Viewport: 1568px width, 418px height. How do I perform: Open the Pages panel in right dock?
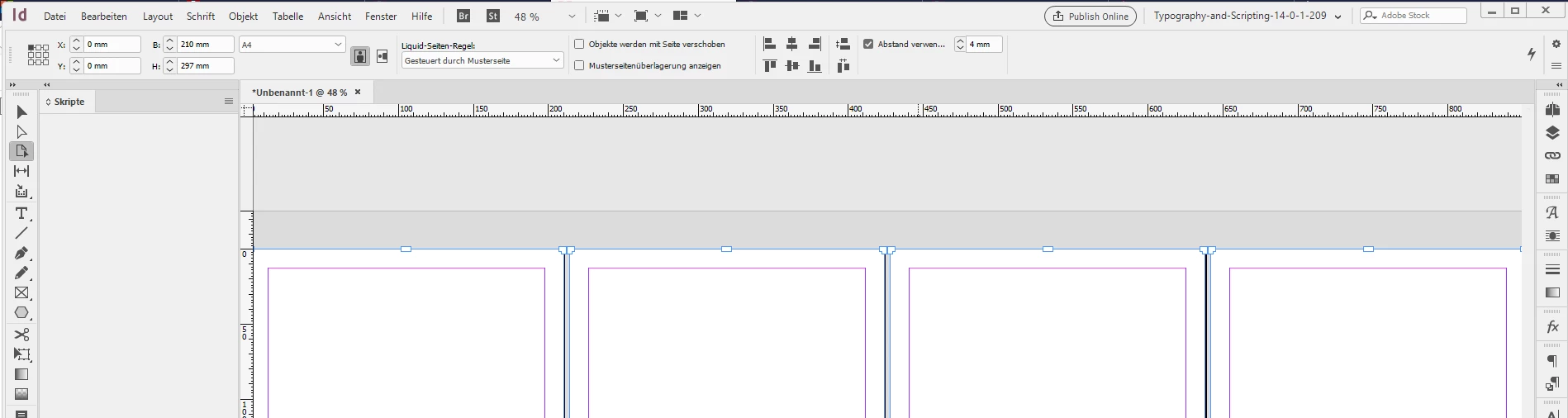tap(1552, 110)
